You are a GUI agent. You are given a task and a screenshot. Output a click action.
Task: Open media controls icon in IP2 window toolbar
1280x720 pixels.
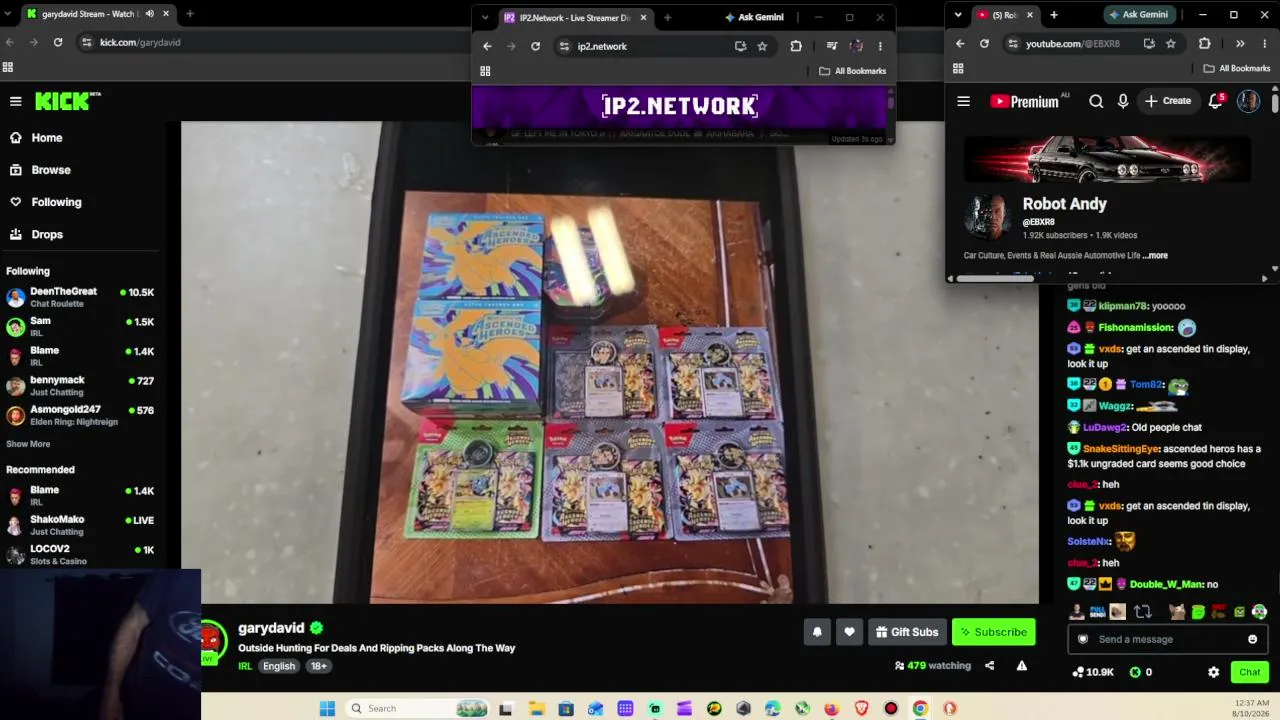(831, 46)
